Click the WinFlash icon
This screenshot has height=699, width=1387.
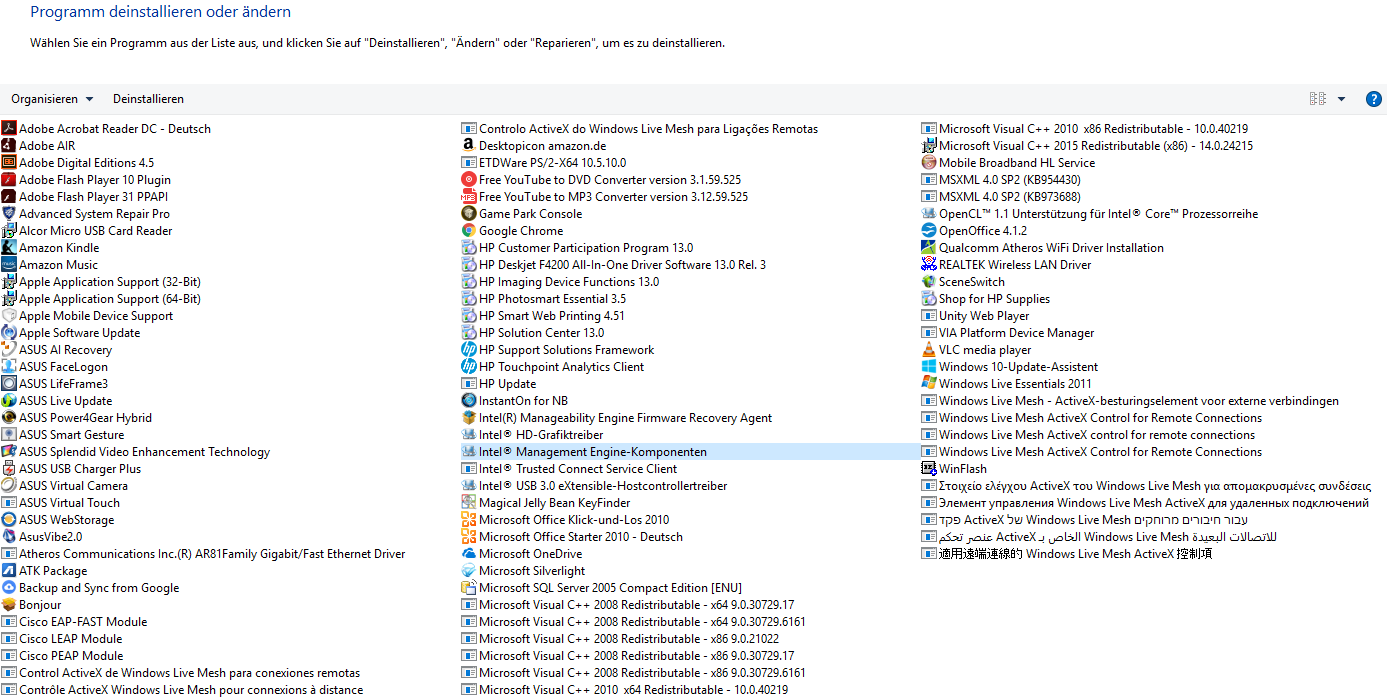click(929, 468)
